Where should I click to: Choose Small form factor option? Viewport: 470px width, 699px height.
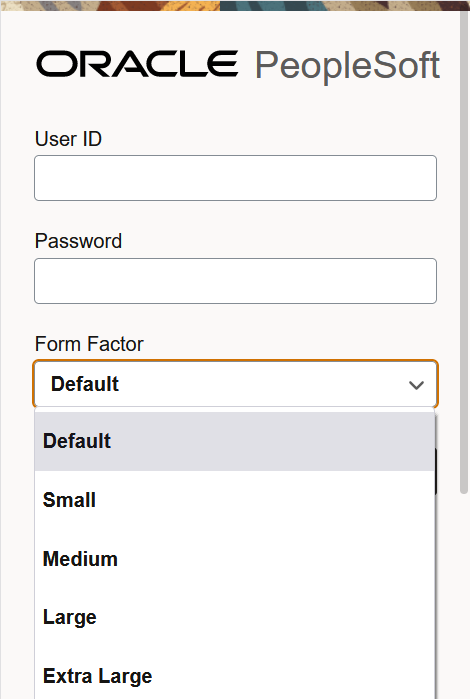(x=235, y=500)
